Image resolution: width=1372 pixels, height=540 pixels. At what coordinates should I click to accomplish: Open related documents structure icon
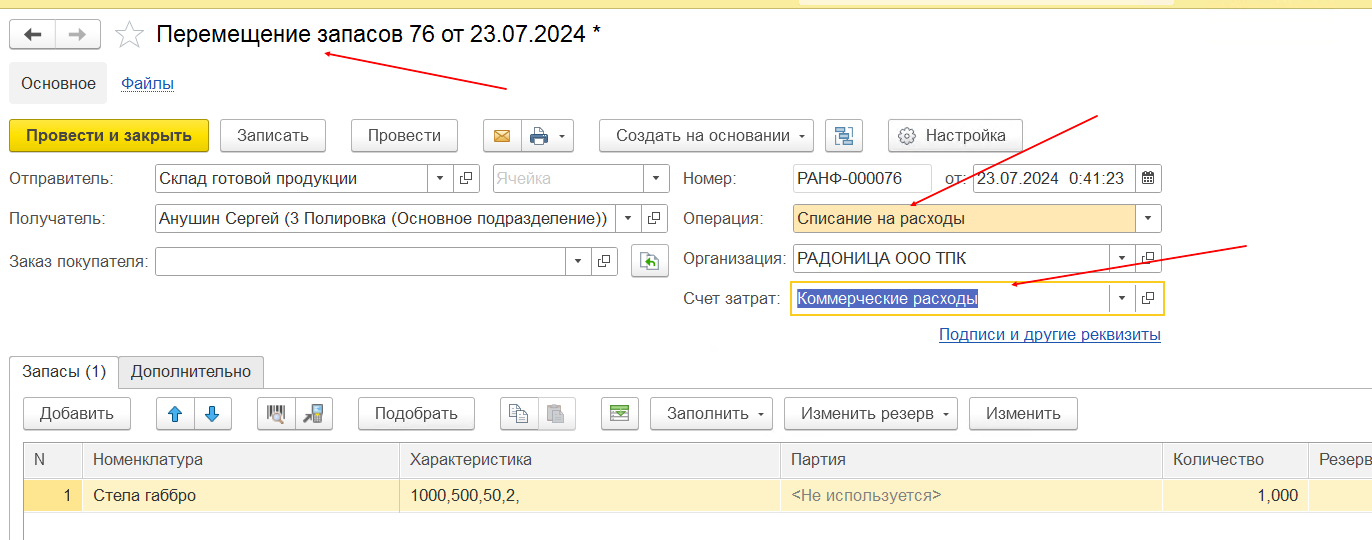point(844,136)
